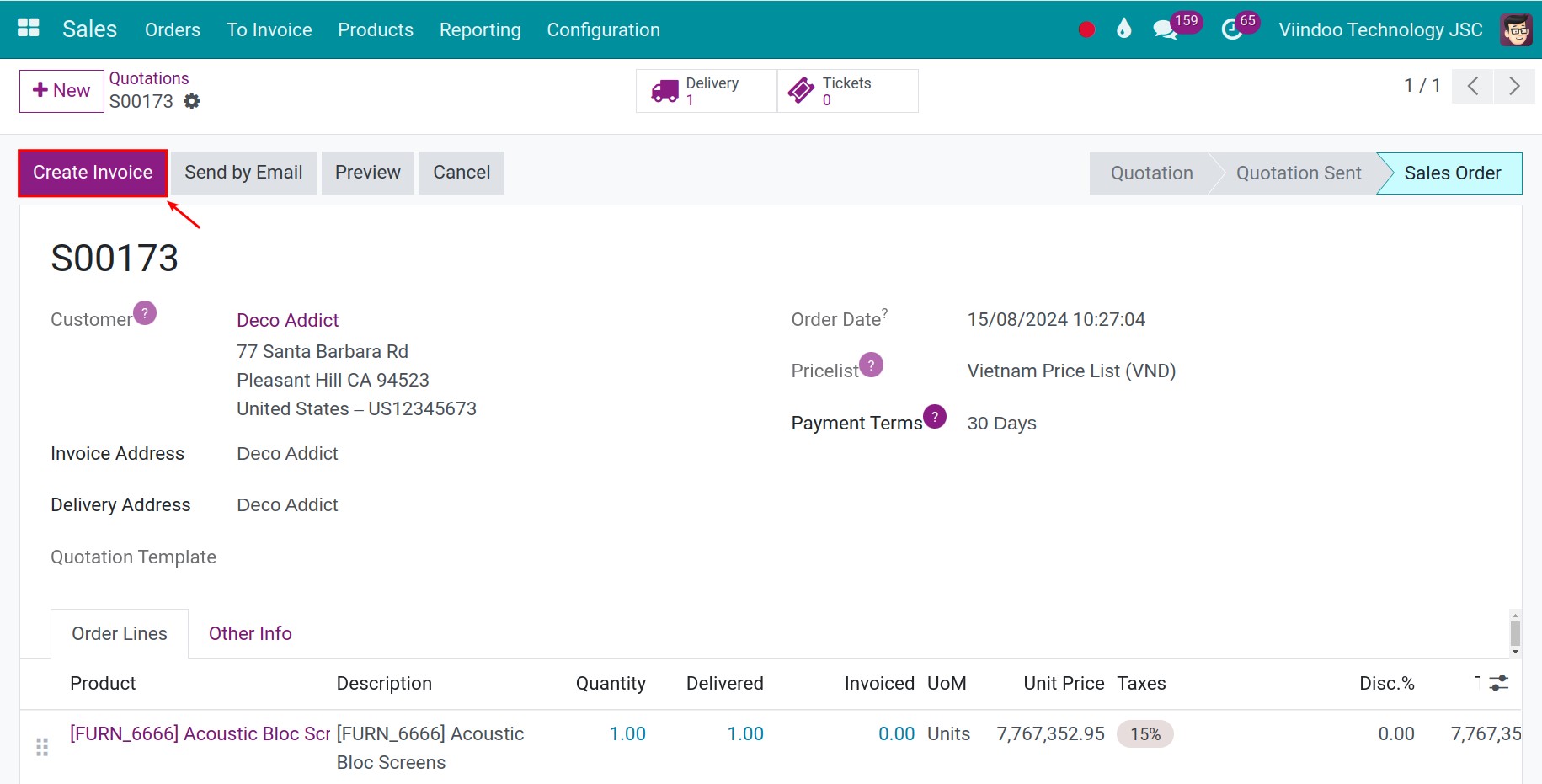Select the Sales Order status stage
Screen dimensions: 1542x784
[x=1452, y=173]
